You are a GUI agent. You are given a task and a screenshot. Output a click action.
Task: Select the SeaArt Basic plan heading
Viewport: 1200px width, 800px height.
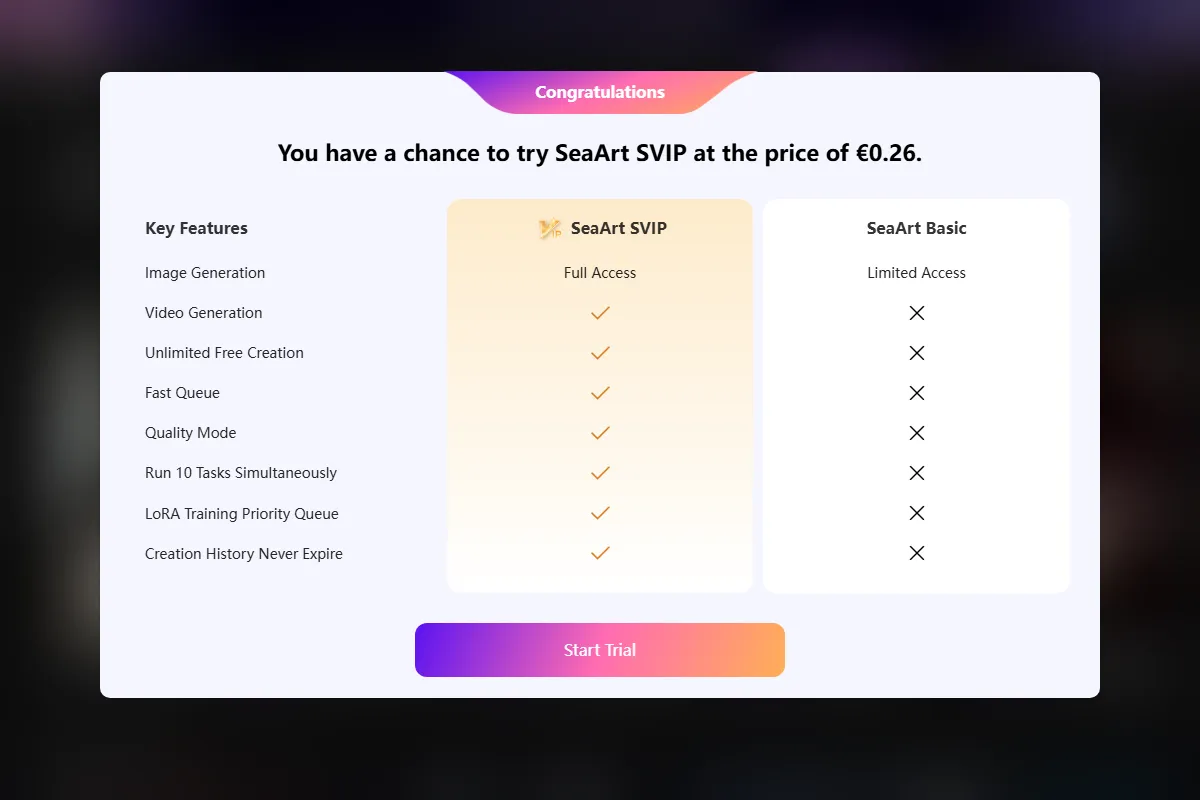pos(916,228)
